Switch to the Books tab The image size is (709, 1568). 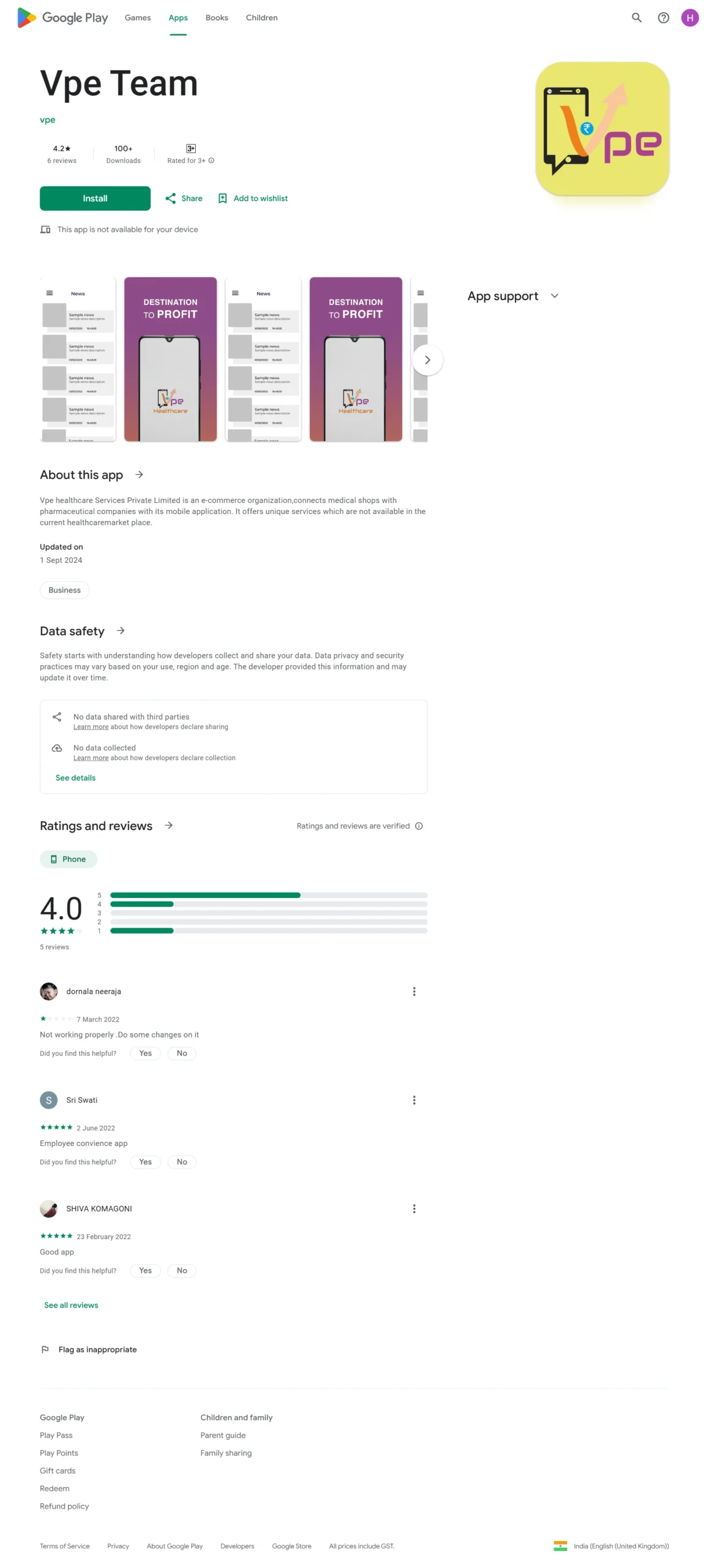pos(217,18)
